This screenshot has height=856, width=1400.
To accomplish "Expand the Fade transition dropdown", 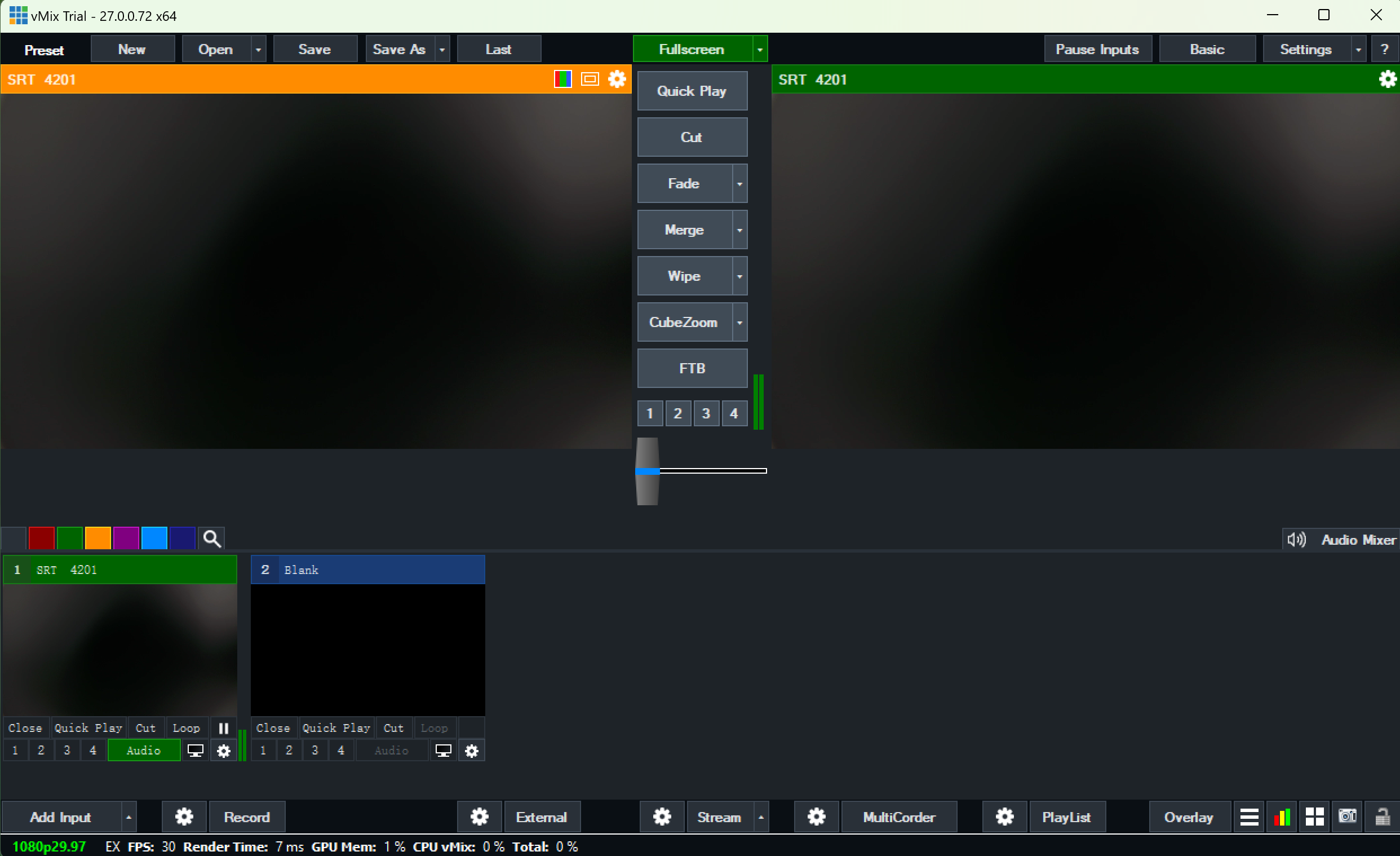I will click(x=739, y=184).
